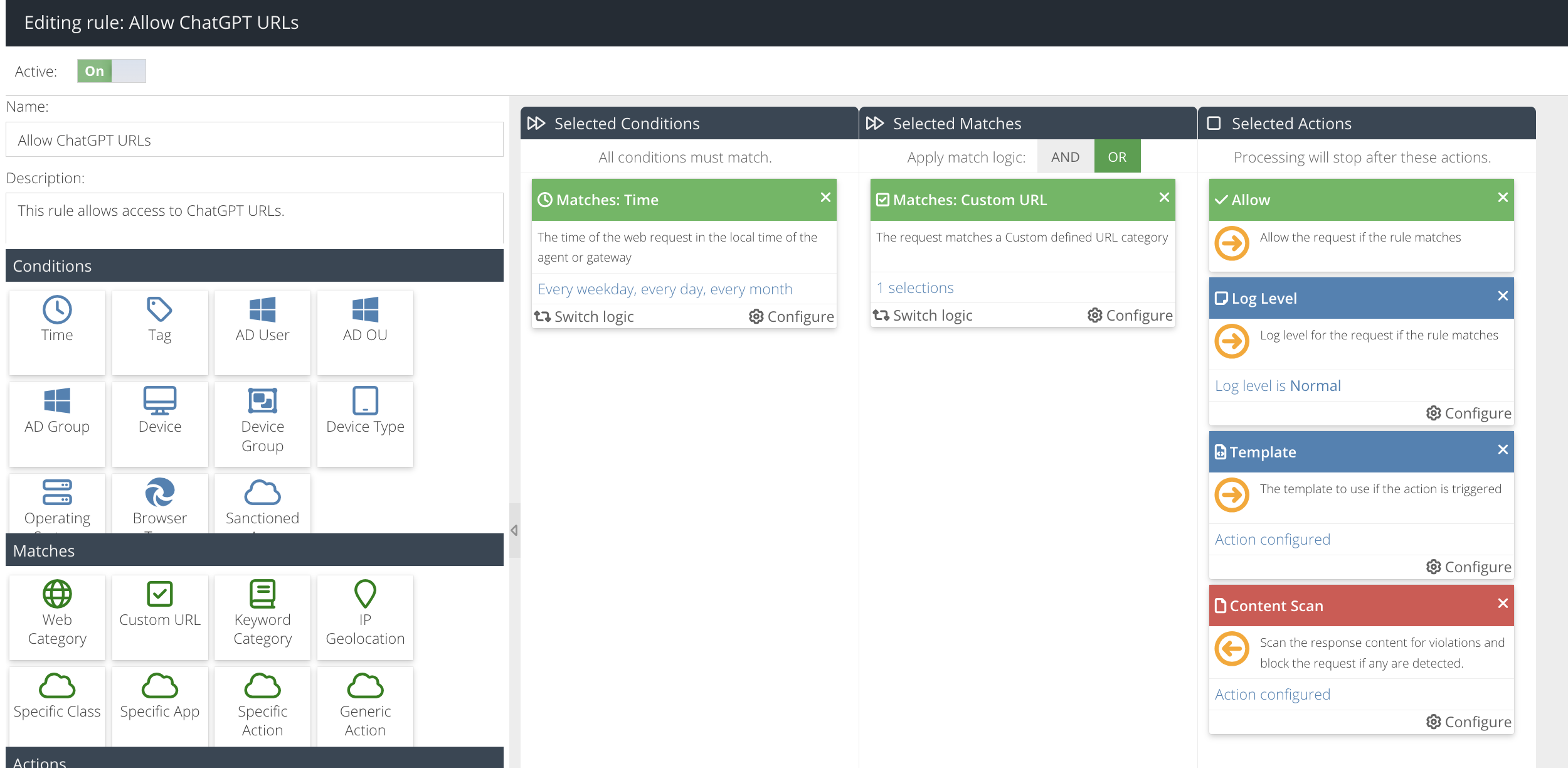1568x768 pixels.
Task: Add the Operating System condition tile
Action: click(x=57, y=503)
